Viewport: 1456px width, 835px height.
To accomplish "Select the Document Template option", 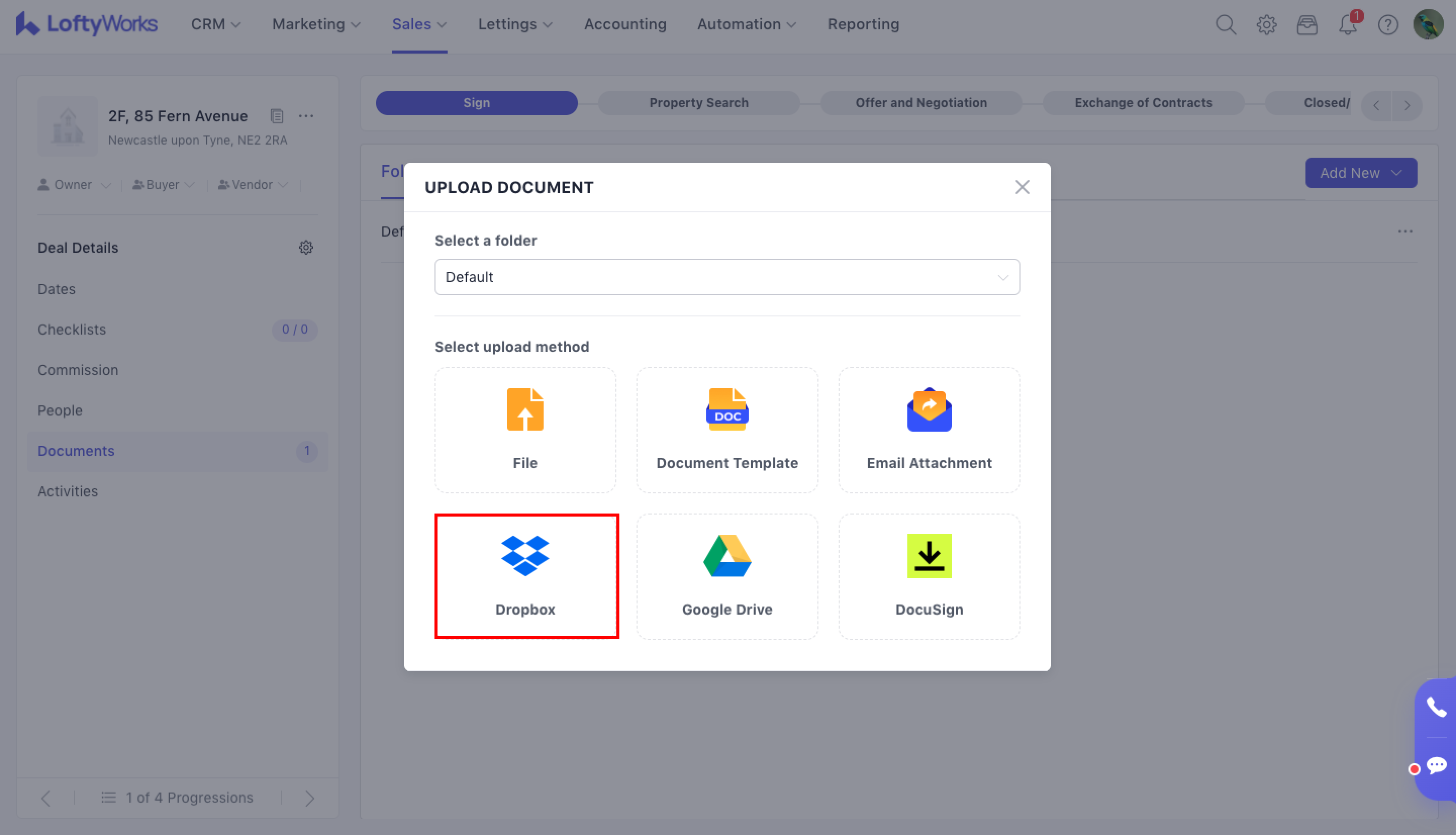I will point(727,429).
